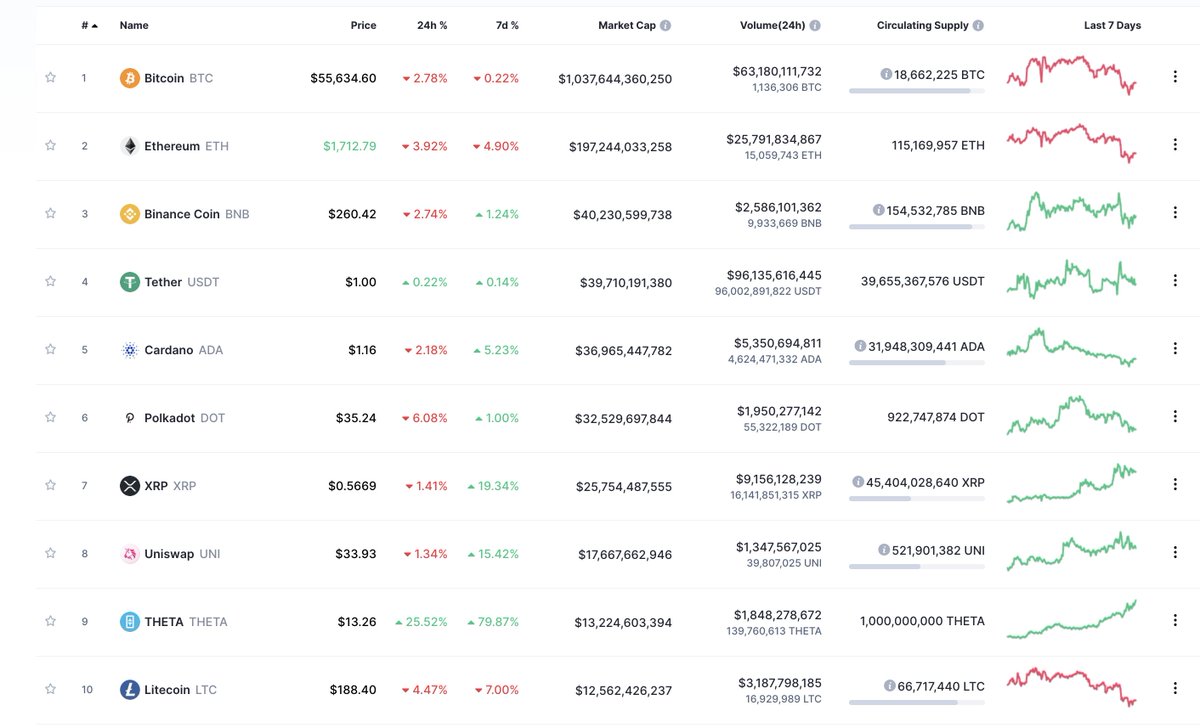The image size is (1200, 728).
Task: Click info icon beside BNB circulating supply
Action: pyautogui.click(x=878, y=210)
